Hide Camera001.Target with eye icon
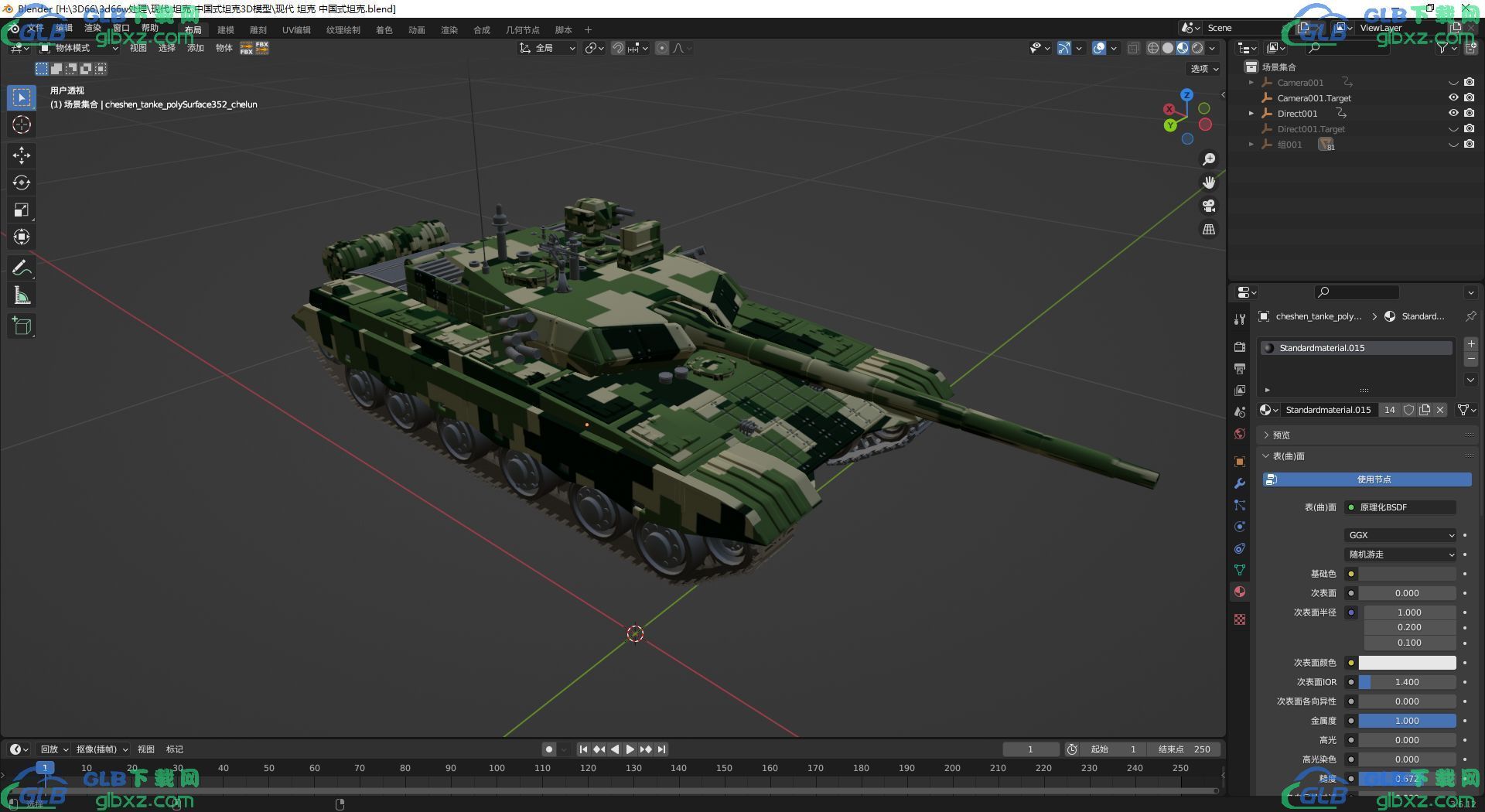 (x=1453, y=97)
